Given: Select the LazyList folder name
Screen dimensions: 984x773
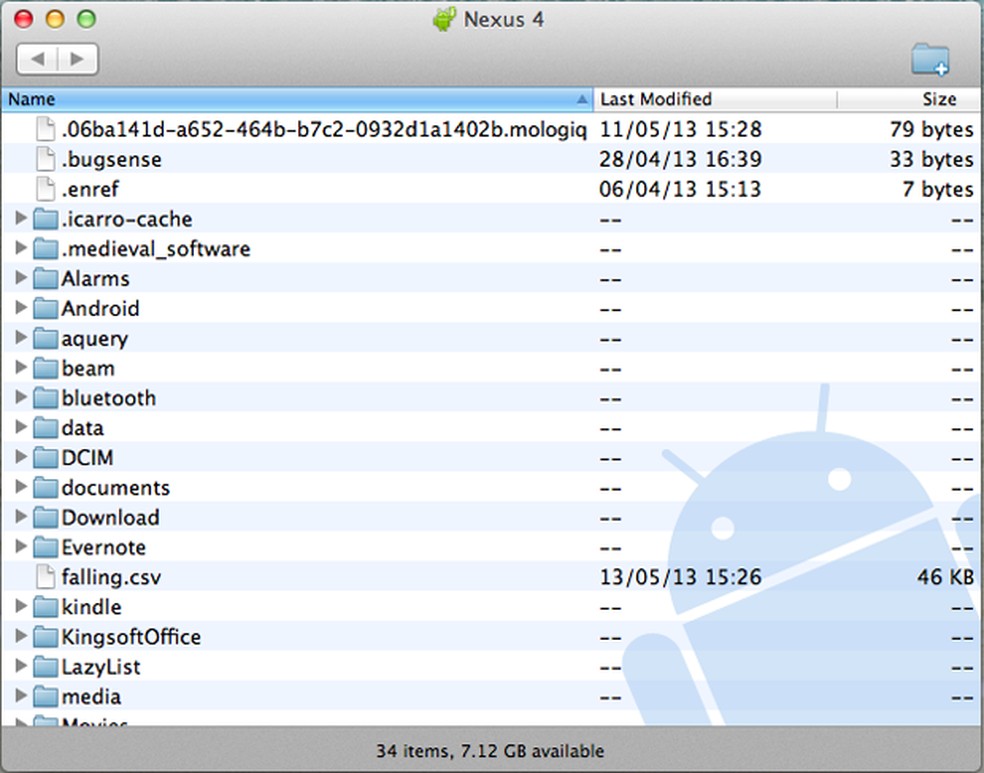Looking at the screenshot, I should 100,667.
